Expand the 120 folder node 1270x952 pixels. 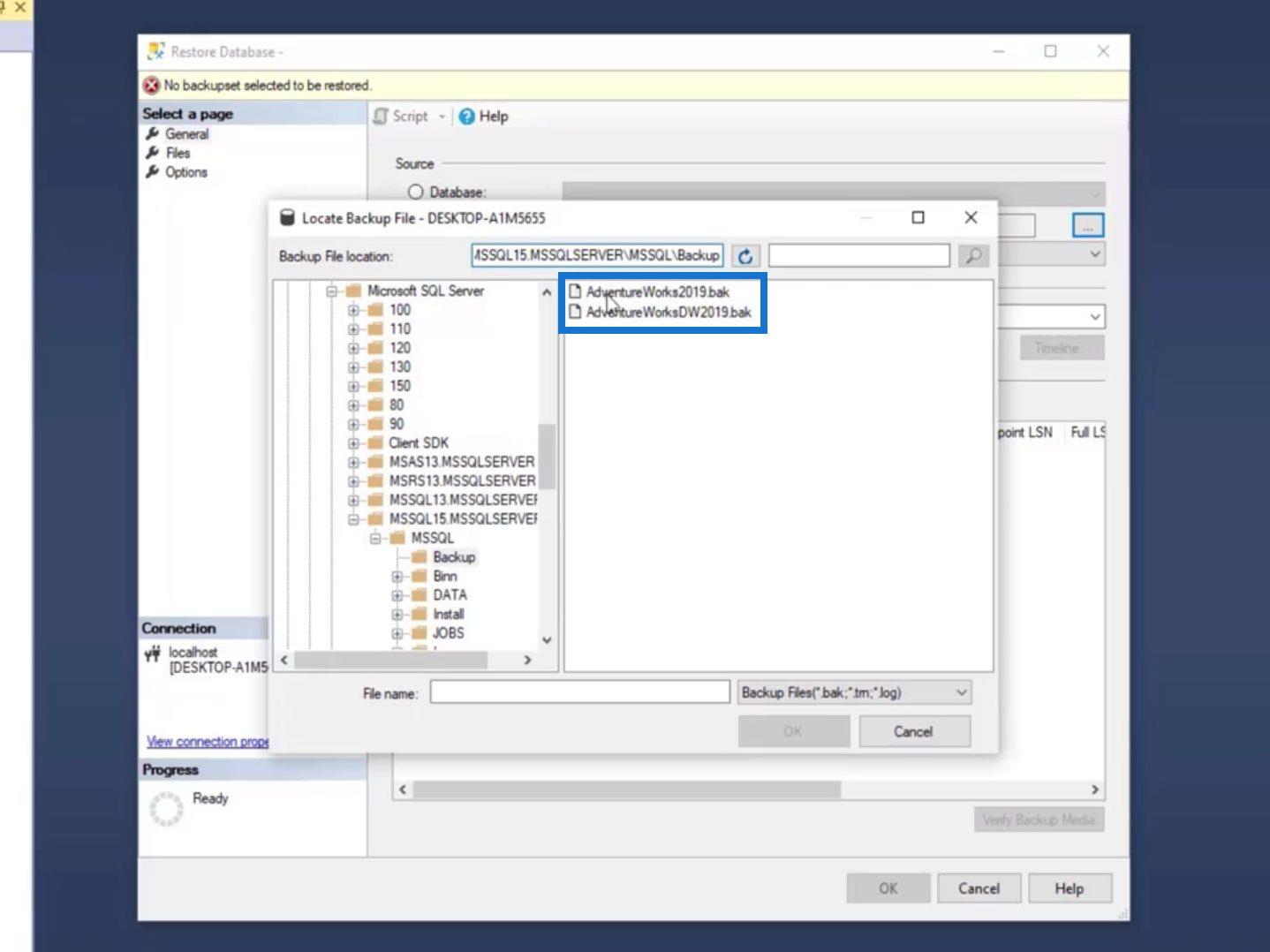click(353, 348)
